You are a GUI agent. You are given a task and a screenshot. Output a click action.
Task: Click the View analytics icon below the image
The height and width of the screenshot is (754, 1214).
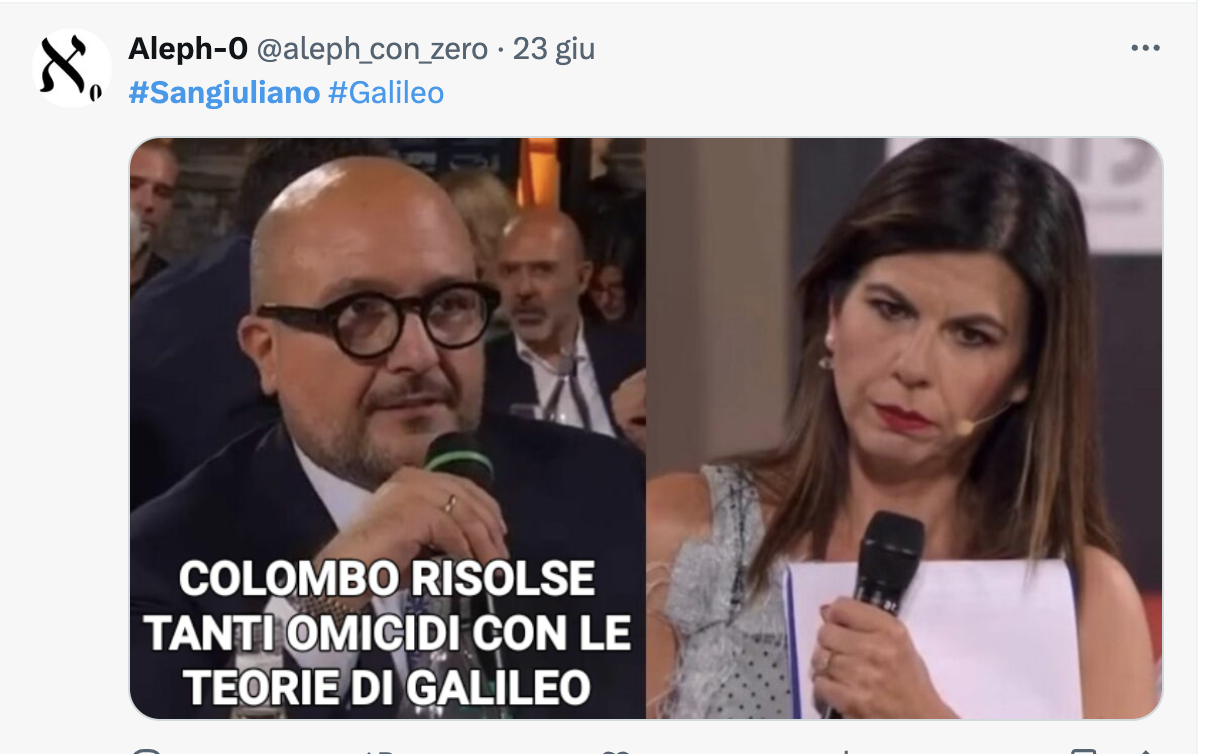pyautogui.click(x=846, y=750)
